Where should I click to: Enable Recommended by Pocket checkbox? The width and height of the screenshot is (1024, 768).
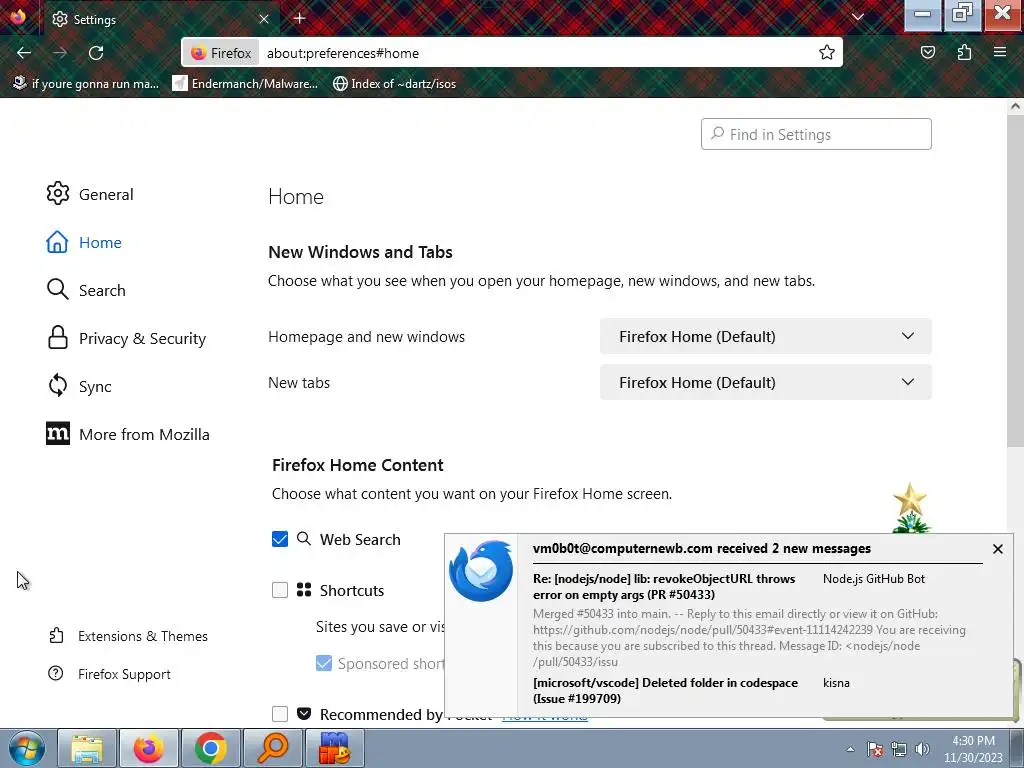280,714
